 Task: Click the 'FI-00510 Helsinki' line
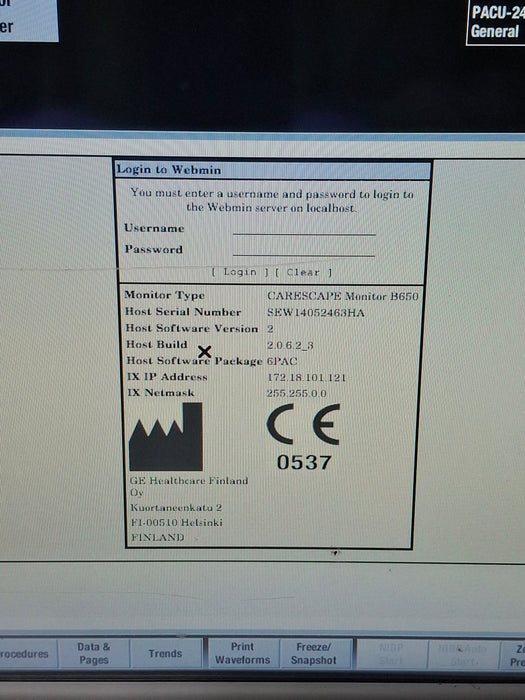coord(176,522)
